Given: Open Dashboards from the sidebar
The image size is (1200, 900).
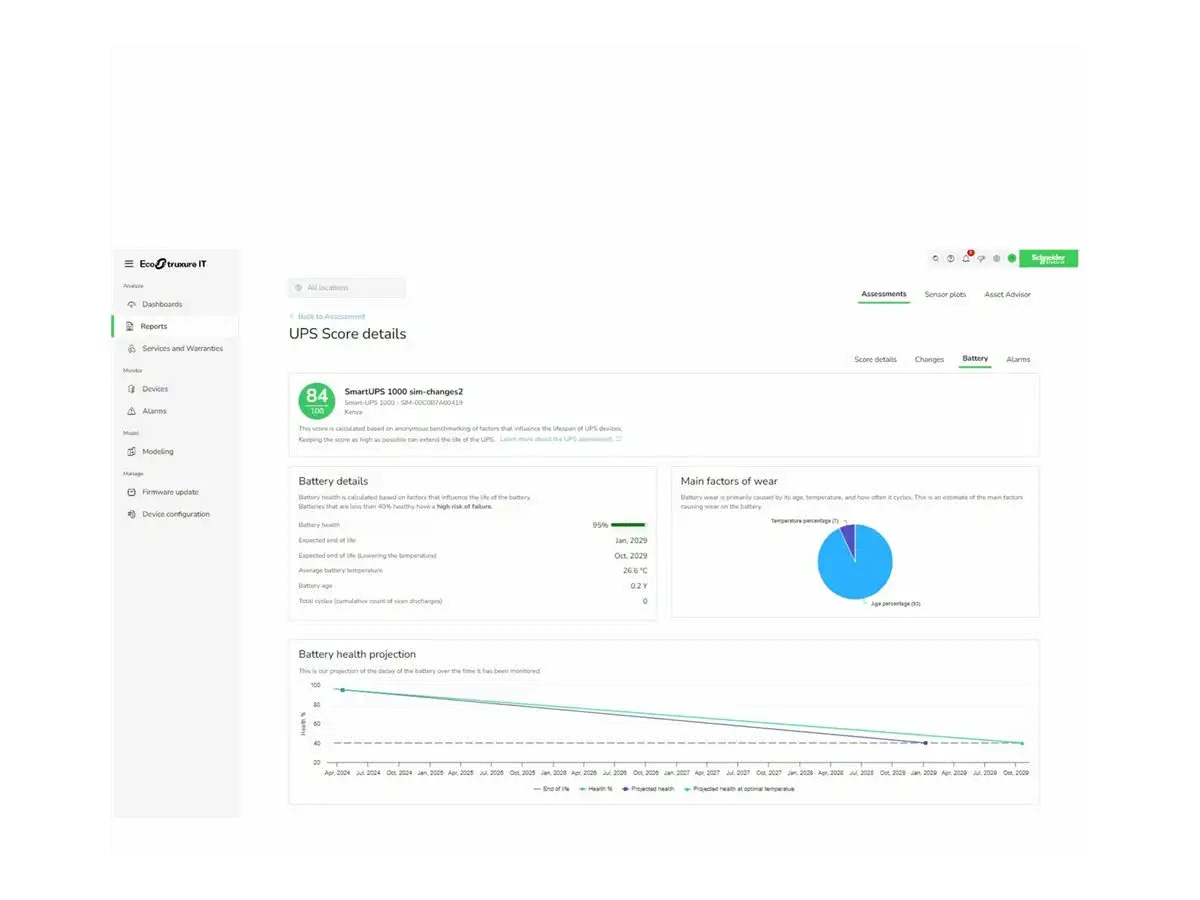Looking at the screenshot, I should (161, 304).
